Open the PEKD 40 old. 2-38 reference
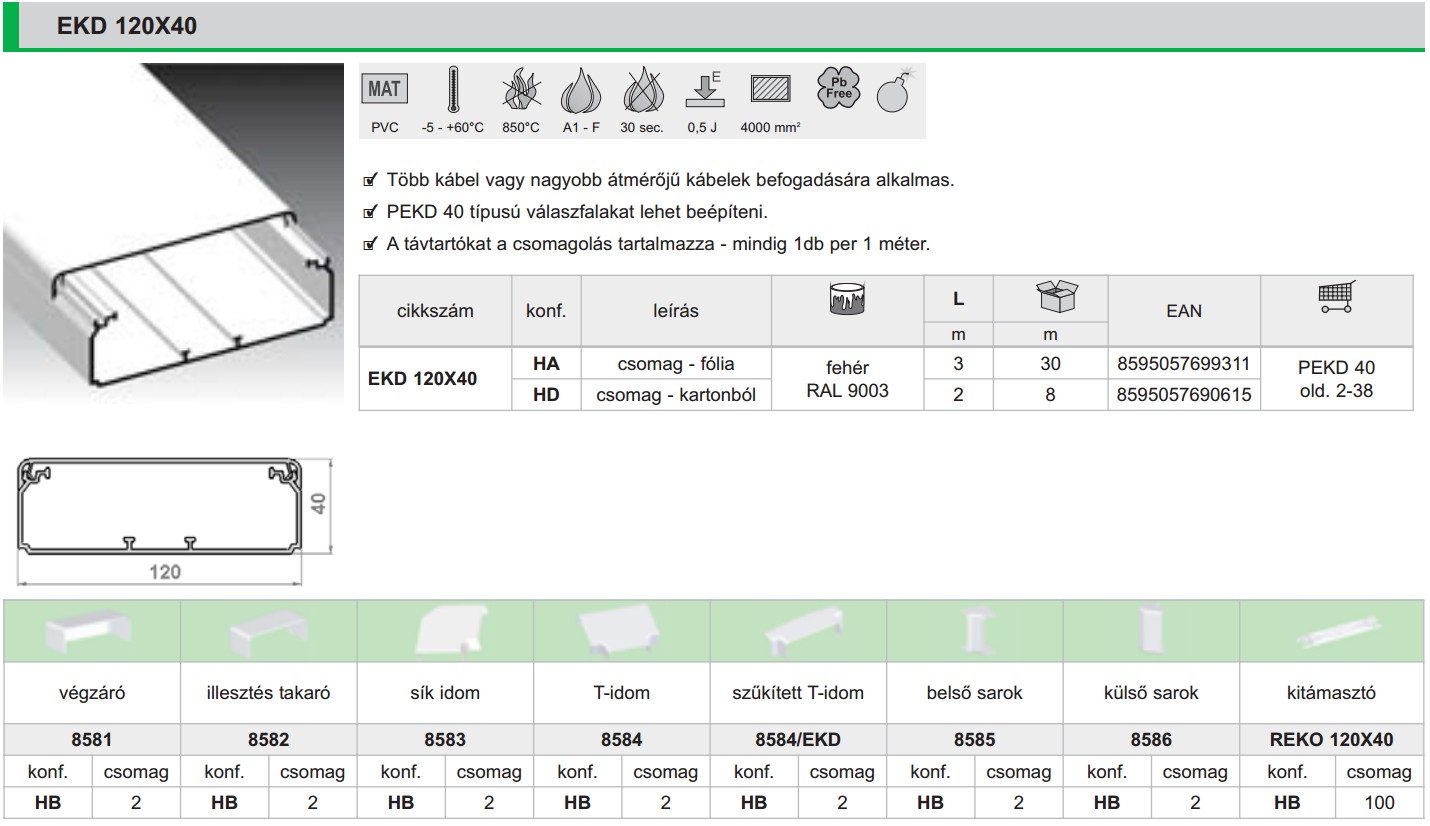The image size is (1430, 826). (x=1336, y=379)
